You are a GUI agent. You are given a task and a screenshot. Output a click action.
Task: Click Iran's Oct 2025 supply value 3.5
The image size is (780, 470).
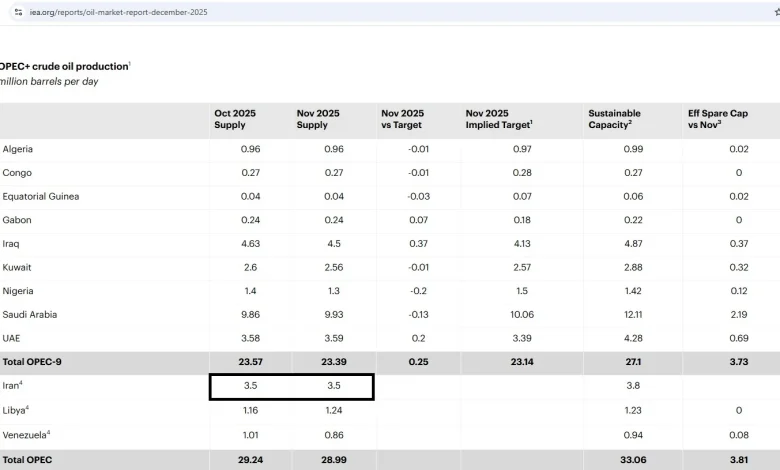pos(253,386)
